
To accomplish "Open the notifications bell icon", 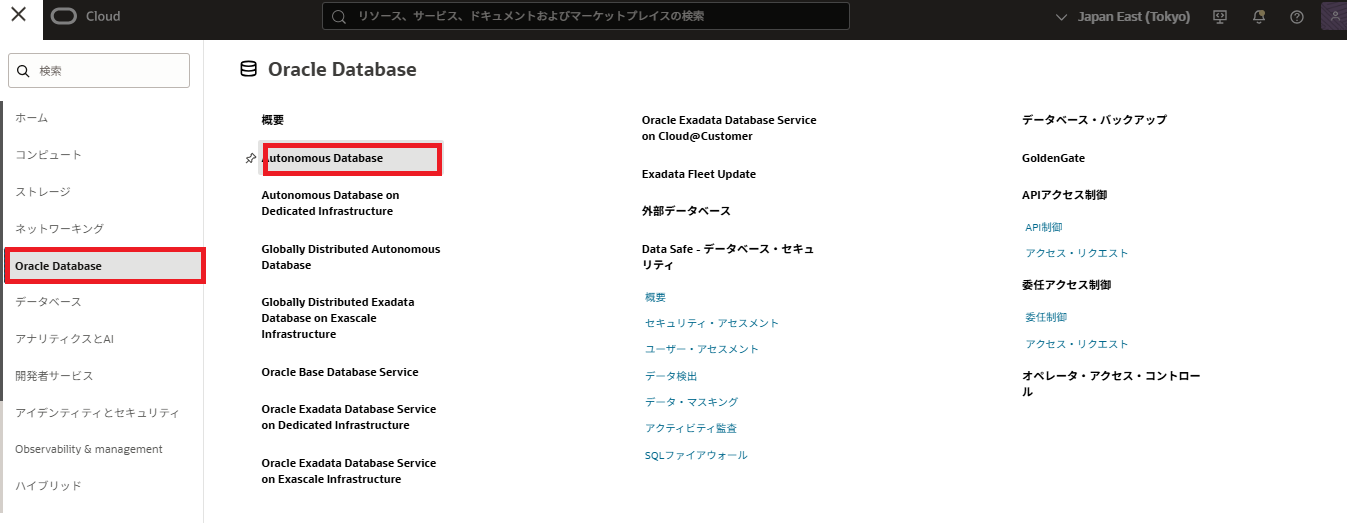I will click(1259, 17).
